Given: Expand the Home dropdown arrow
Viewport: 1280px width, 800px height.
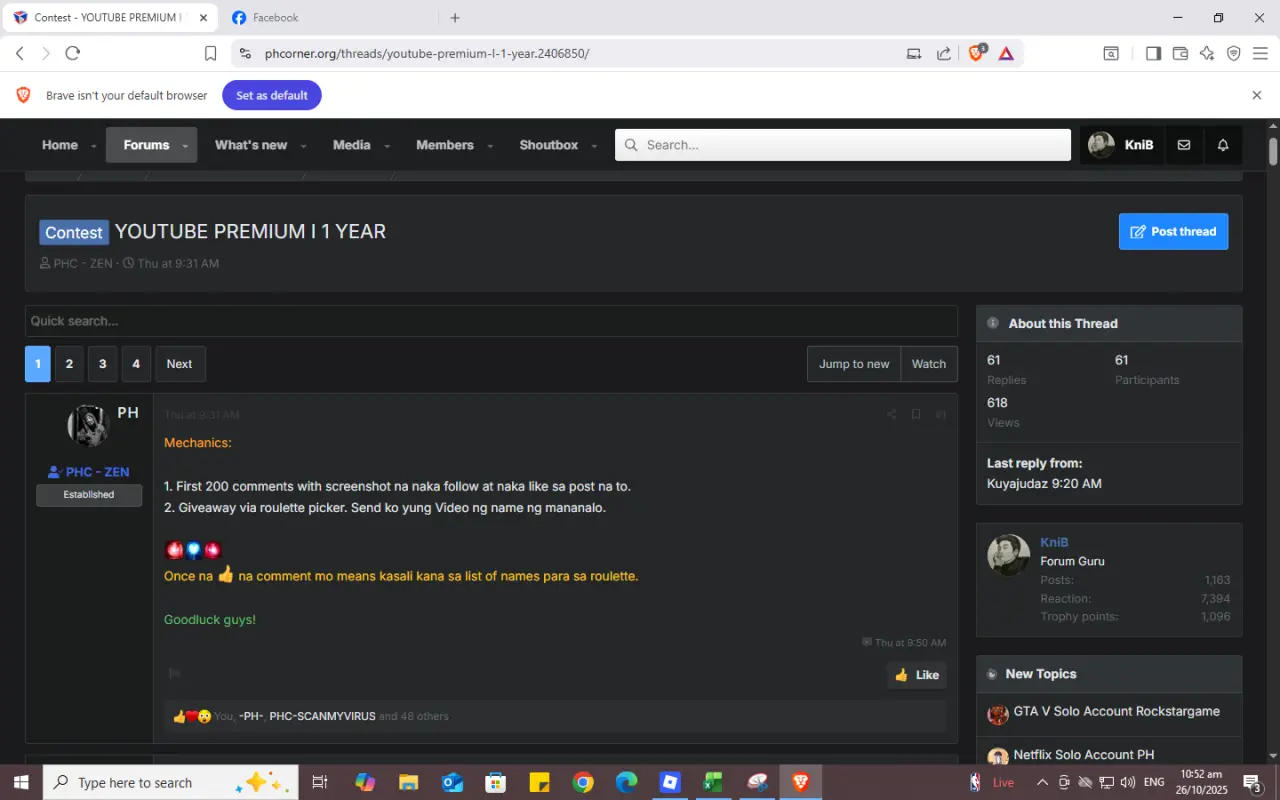Looking at the screenshot, I should coord(94,146).
